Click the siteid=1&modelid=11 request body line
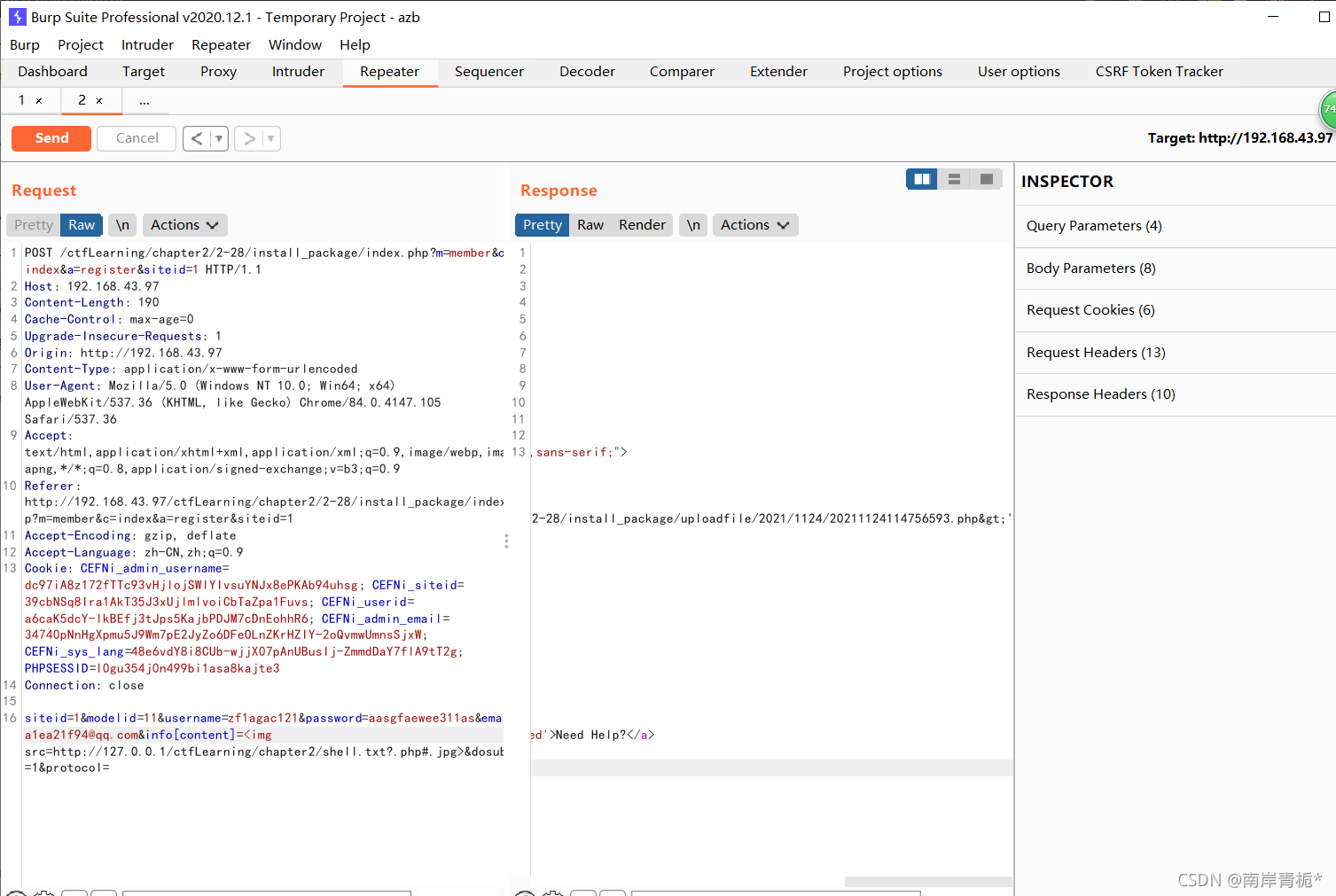 [x=263, y=719]
